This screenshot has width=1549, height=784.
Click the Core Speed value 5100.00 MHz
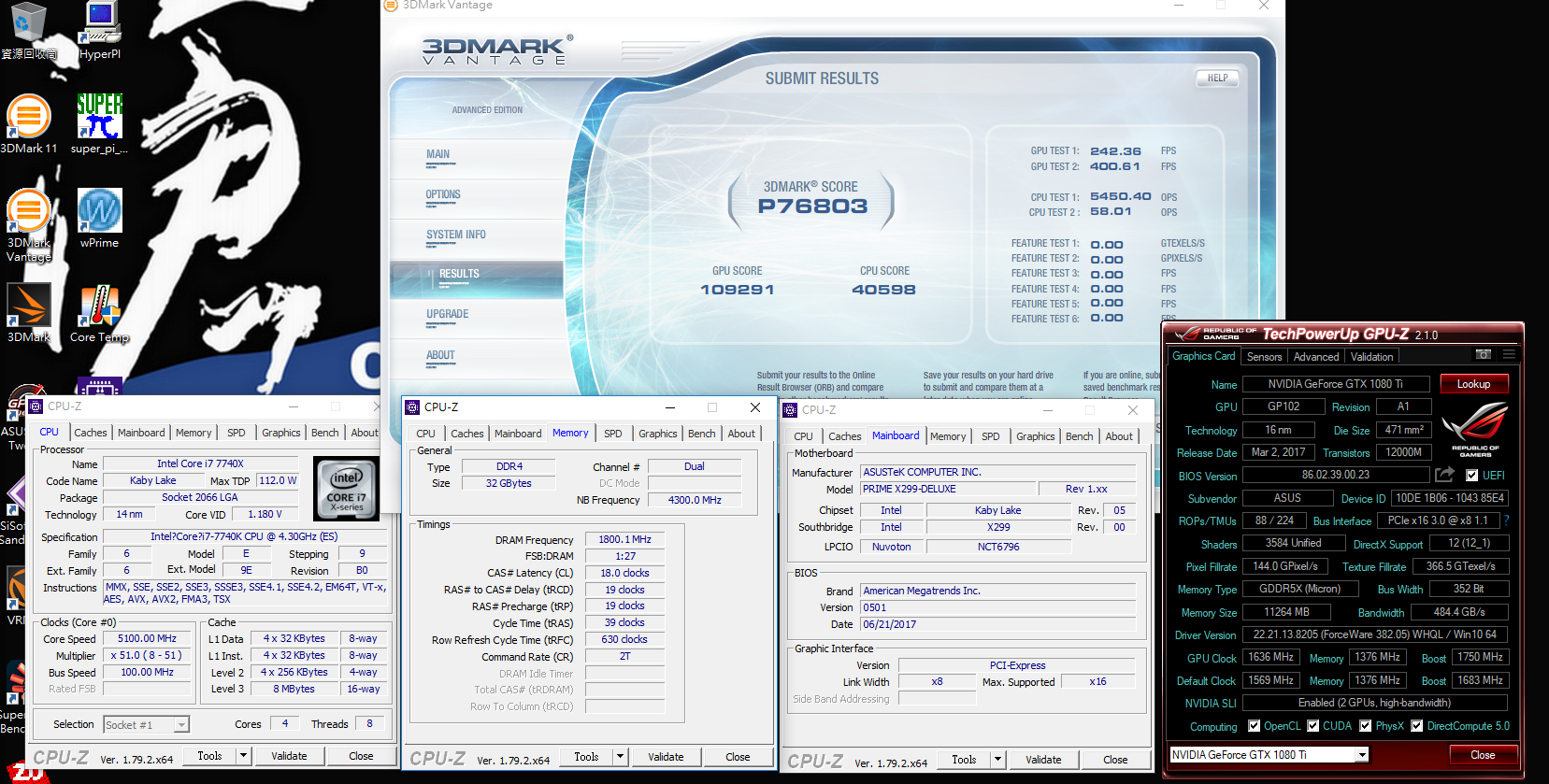(x=148, y=639)
